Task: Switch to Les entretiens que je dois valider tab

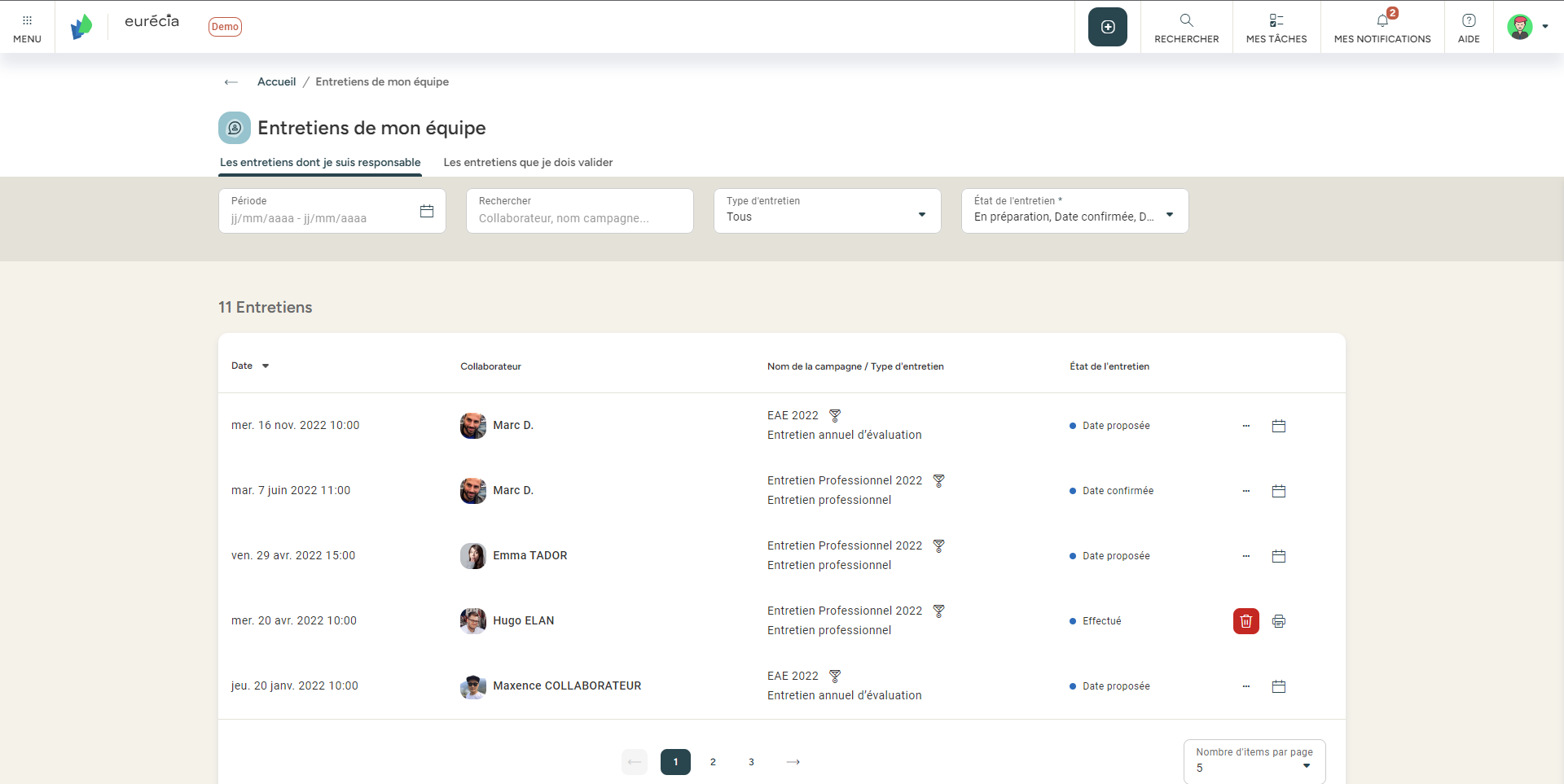Action: [x=528, y=163]
